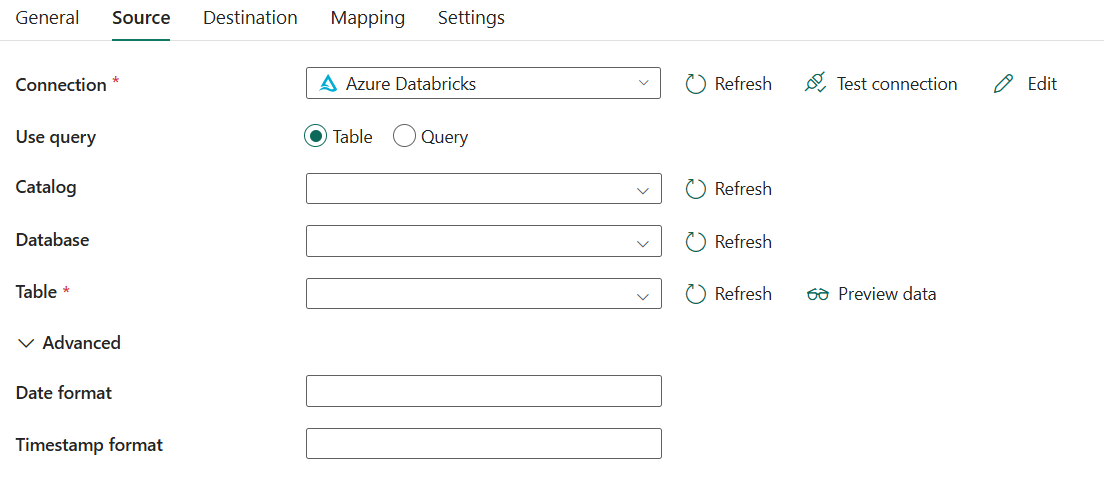1104x499 pixels.
Task: Click the Refresh icon next to Connection
Action: pos(696,84)
